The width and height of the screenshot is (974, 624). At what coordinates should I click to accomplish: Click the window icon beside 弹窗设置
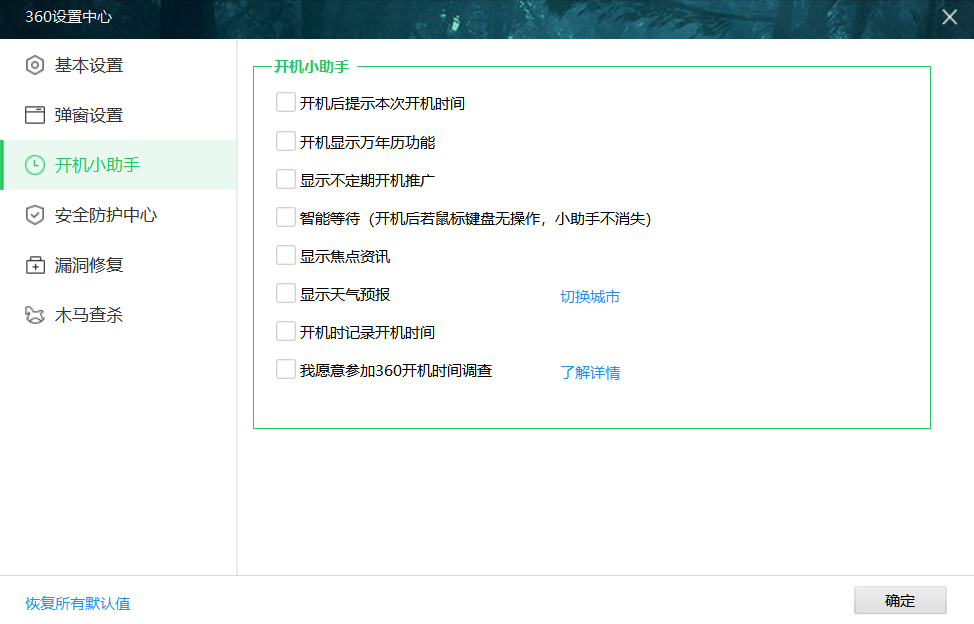(x=35, y=115)
